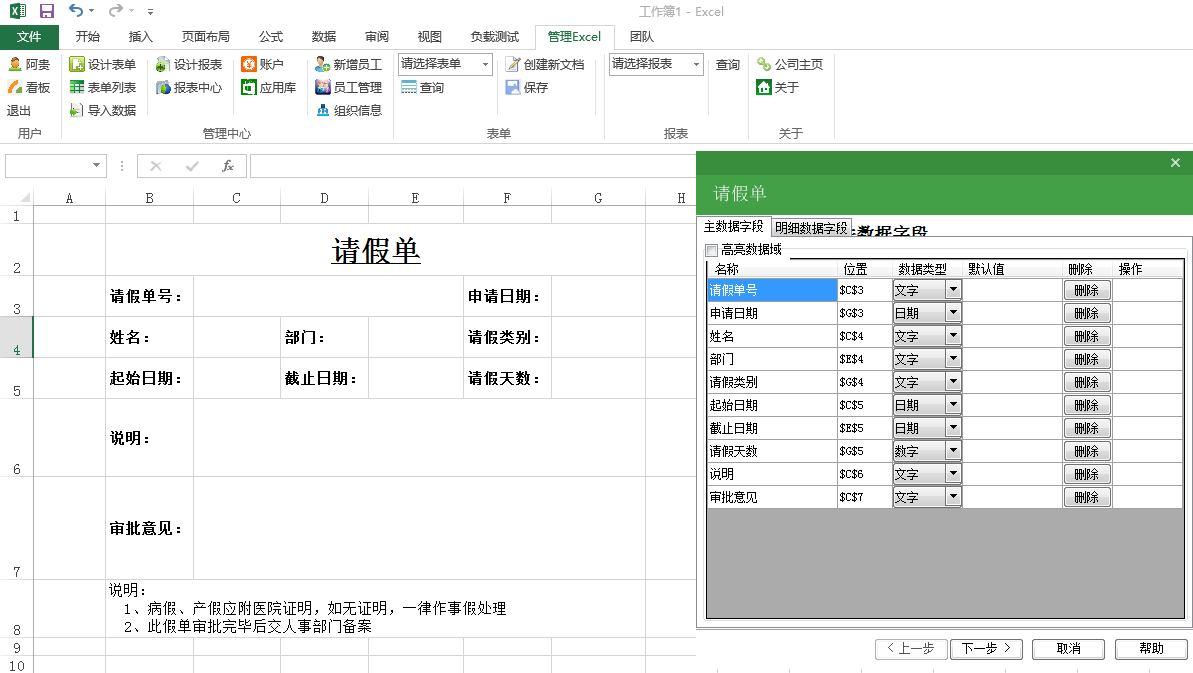Toggle the 高亮数据域 checkbox
Image resolution: width=1193 pixels, height=673 pixels.
(x=711, y=250)
